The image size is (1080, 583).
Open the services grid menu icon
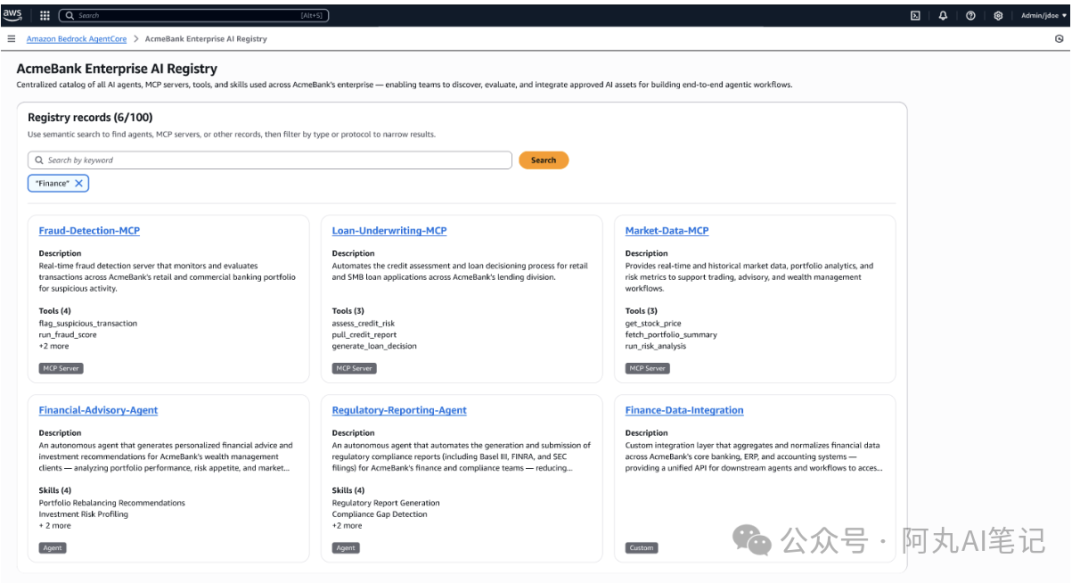point(45,15)
